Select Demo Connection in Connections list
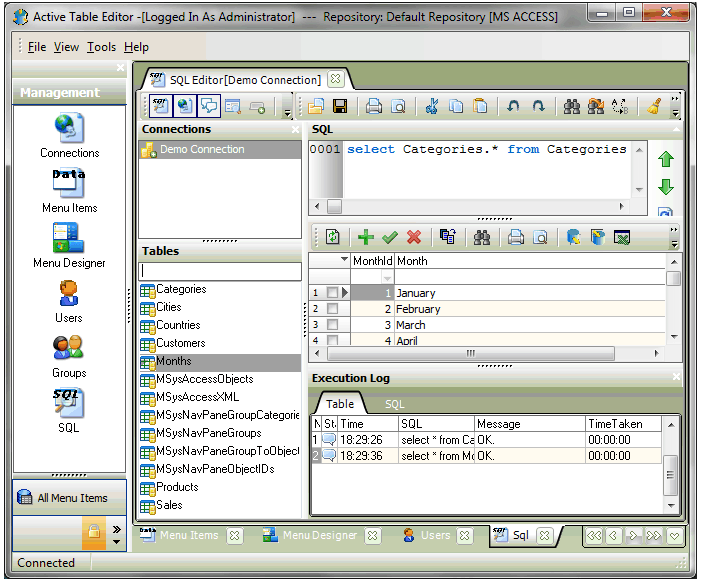Viewport: 701px width, 580px height. 201,150
